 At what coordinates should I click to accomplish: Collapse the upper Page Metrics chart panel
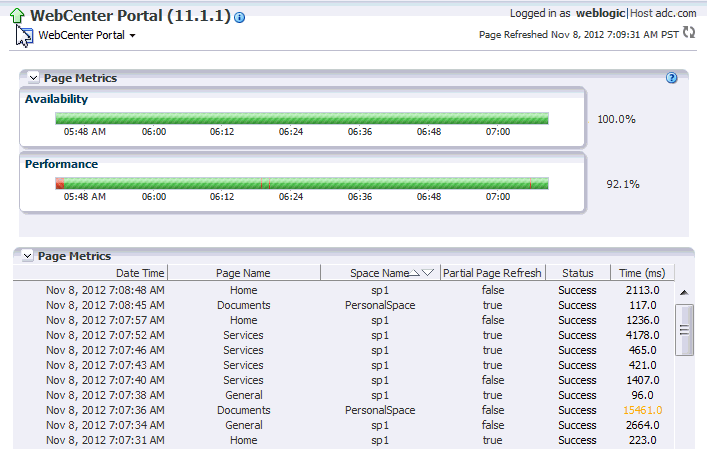point(33,78)
